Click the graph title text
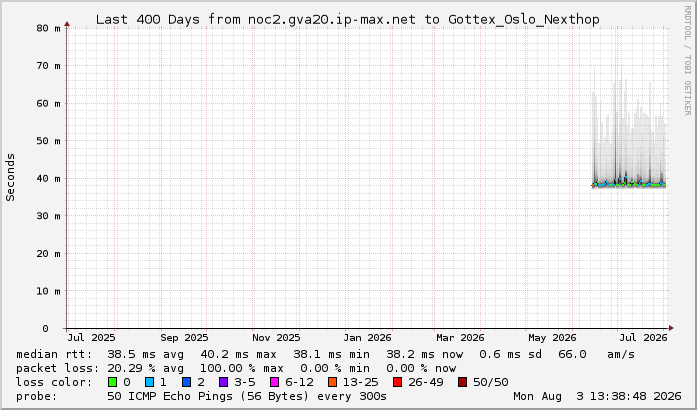This screenshot has height=410, width=697. 348,20
